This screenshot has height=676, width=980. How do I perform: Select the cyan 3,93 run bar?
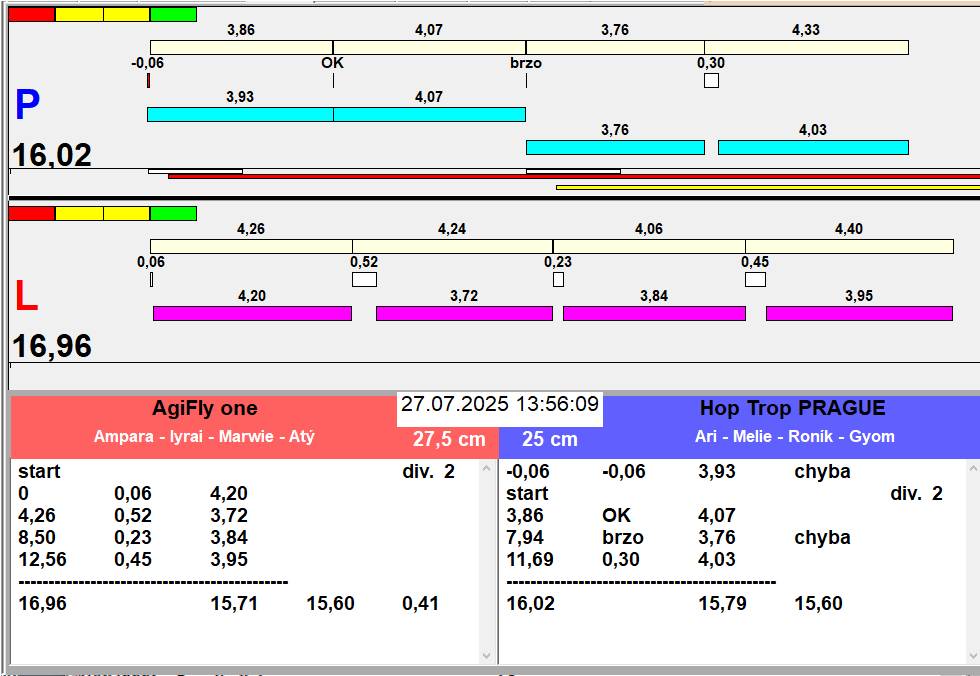(x=240, y=114)
